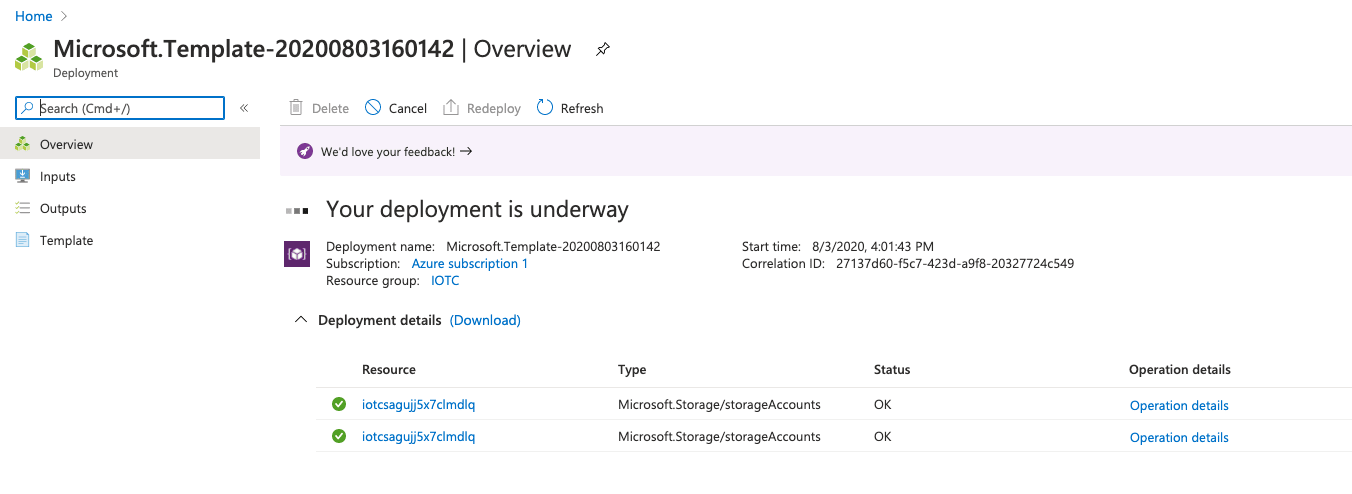Image resolution: width=1352 pixels, height=494 pixels.
Task: Click the first row green checkmark icon
Action: 339,404
